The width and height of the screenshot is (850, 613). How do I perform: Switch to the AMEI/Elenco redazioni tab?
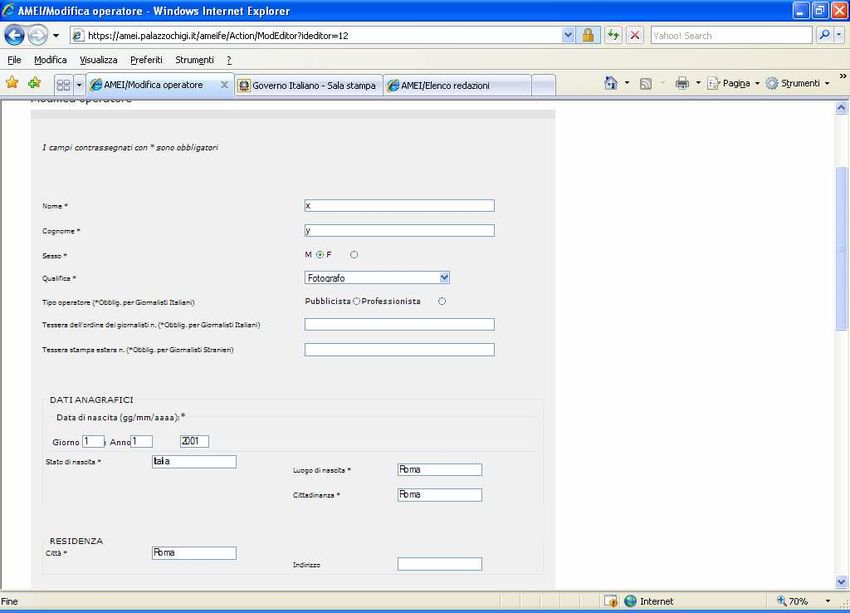[445, 85]
